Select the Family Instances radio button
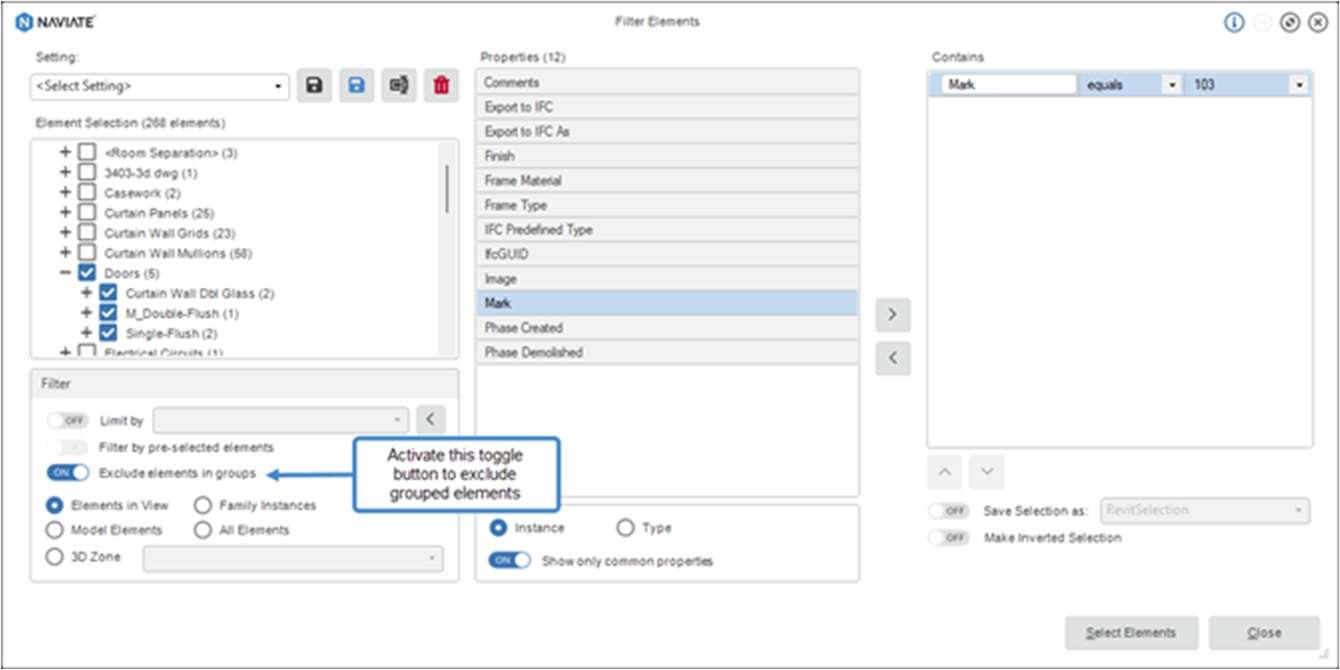The width and height of the screenshot is (1340, 670). coord(203,506)
